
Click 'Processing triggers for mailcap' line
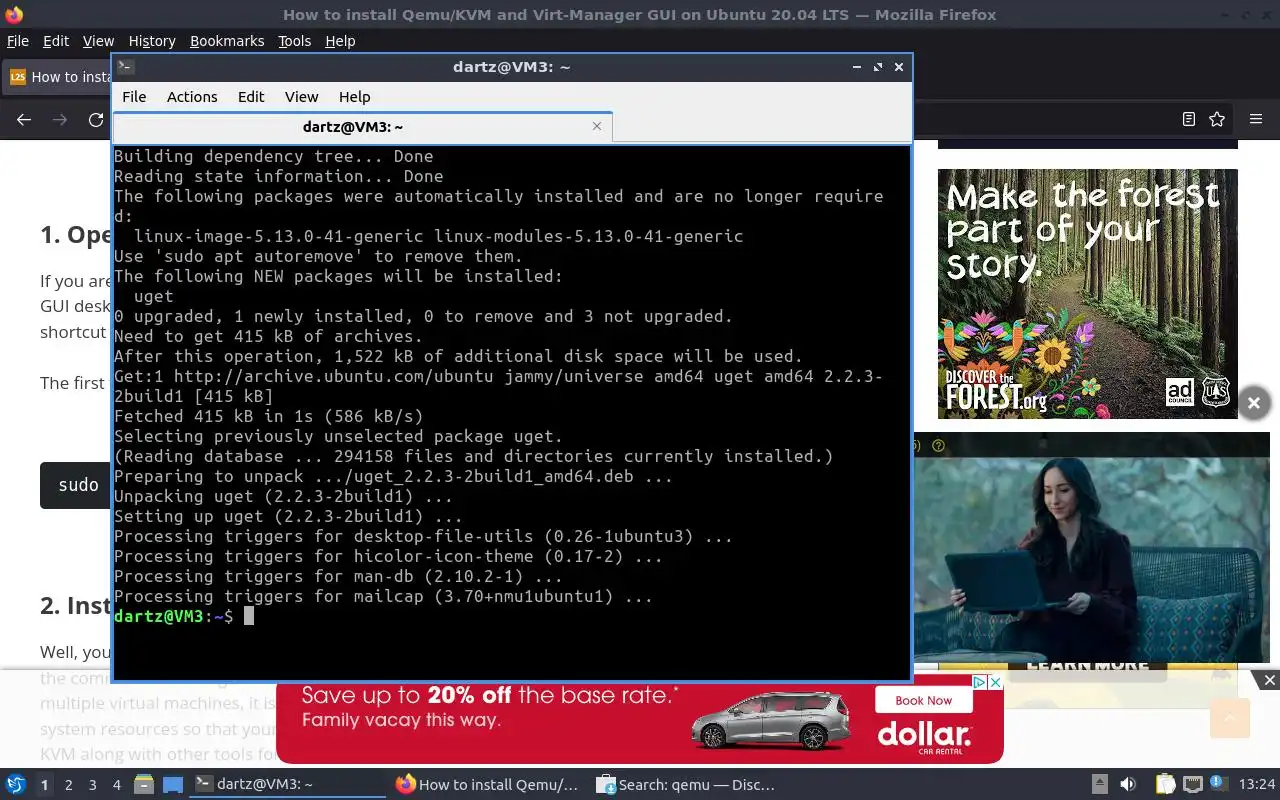(x=383, y=596)
